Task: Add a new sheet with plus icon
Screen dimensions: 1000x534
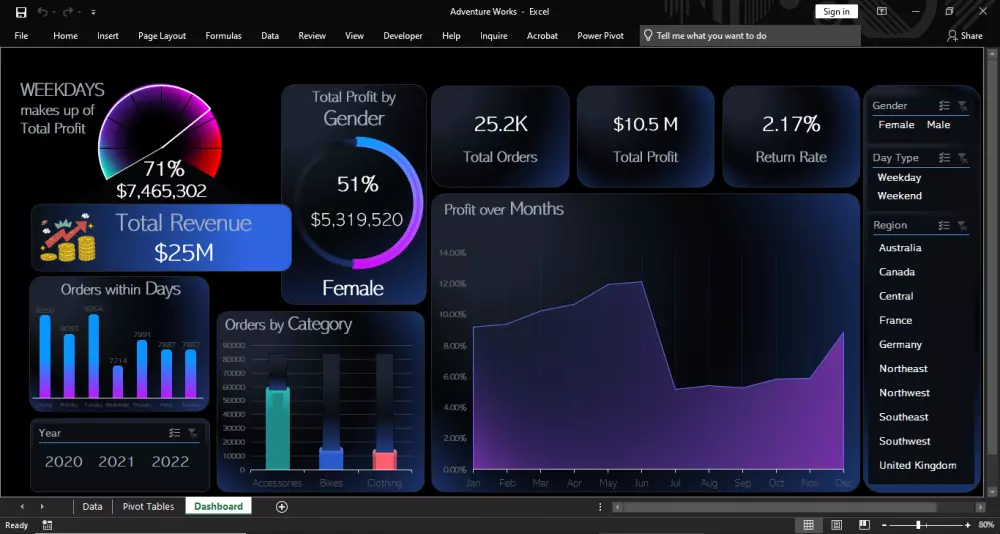Action: pos(282,507)
